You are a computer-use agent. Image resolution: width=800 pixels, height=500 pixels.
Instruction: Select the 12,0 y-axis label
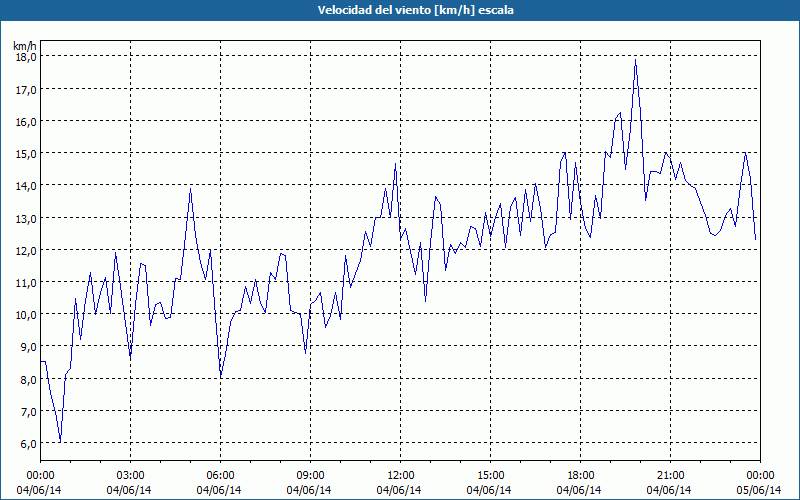coord(26,251)
